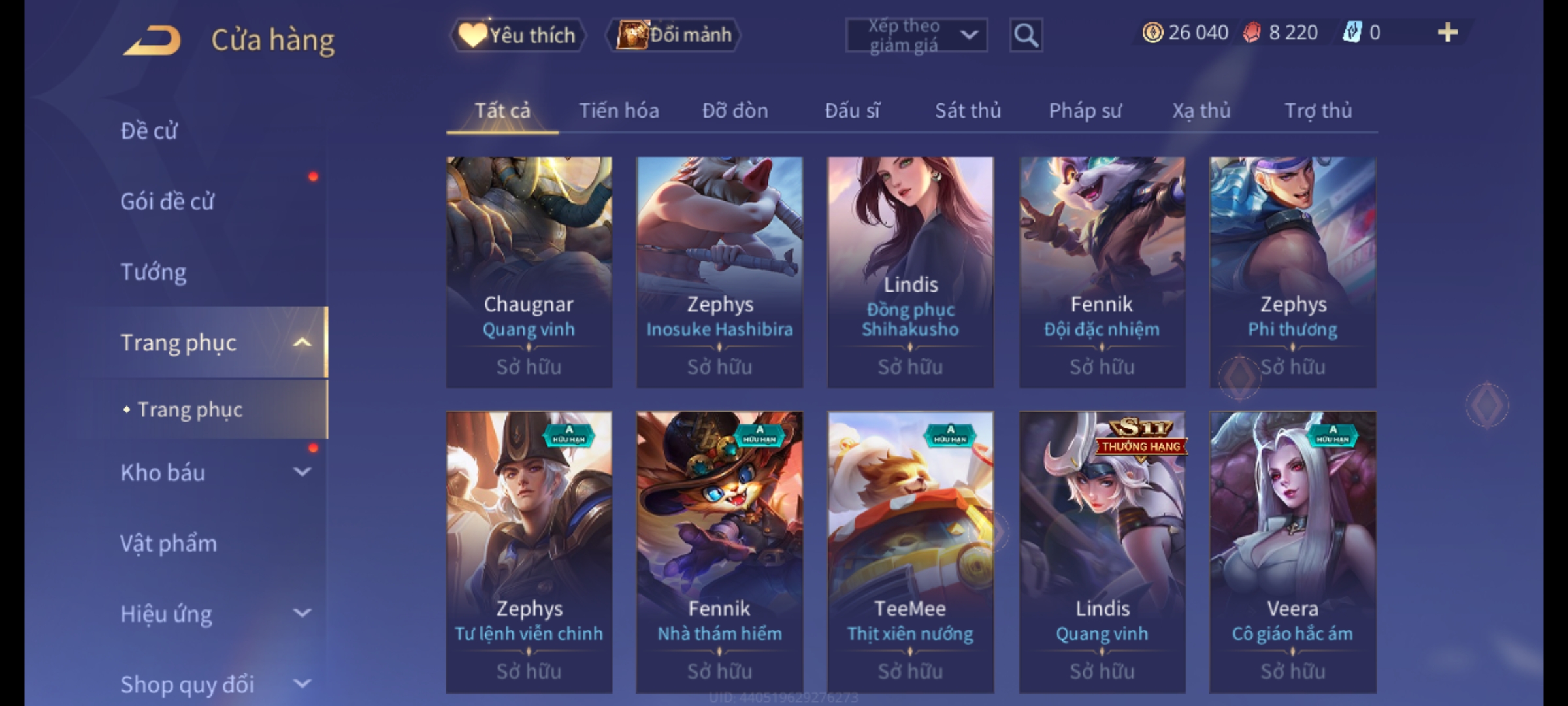Open the search magnifier icon
This screenshot has height=706, width=1568.
[x=1026, y=35]
